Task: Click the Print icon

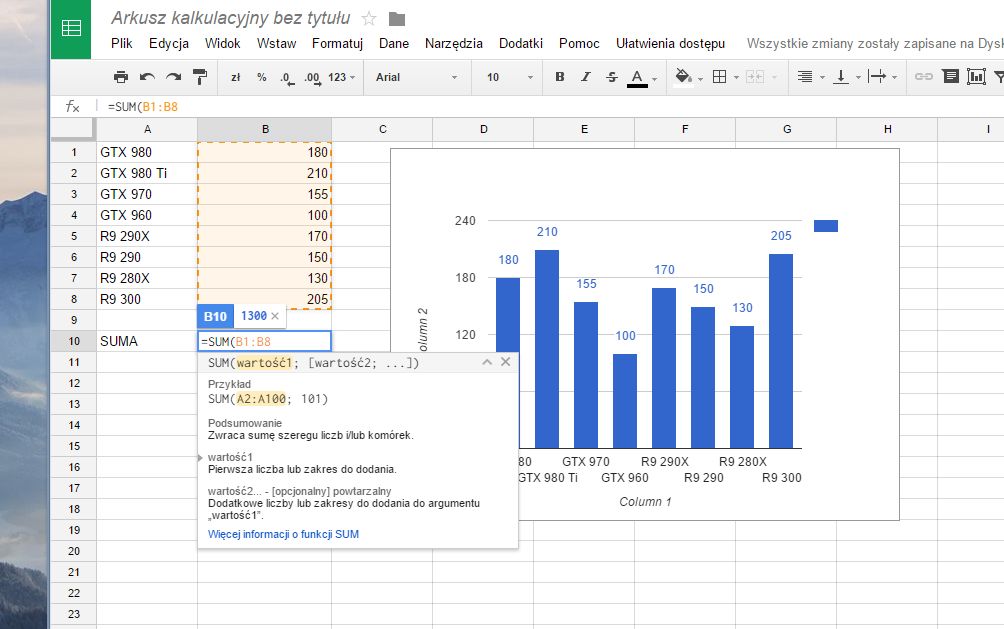Action: click(x=120, y=77)
